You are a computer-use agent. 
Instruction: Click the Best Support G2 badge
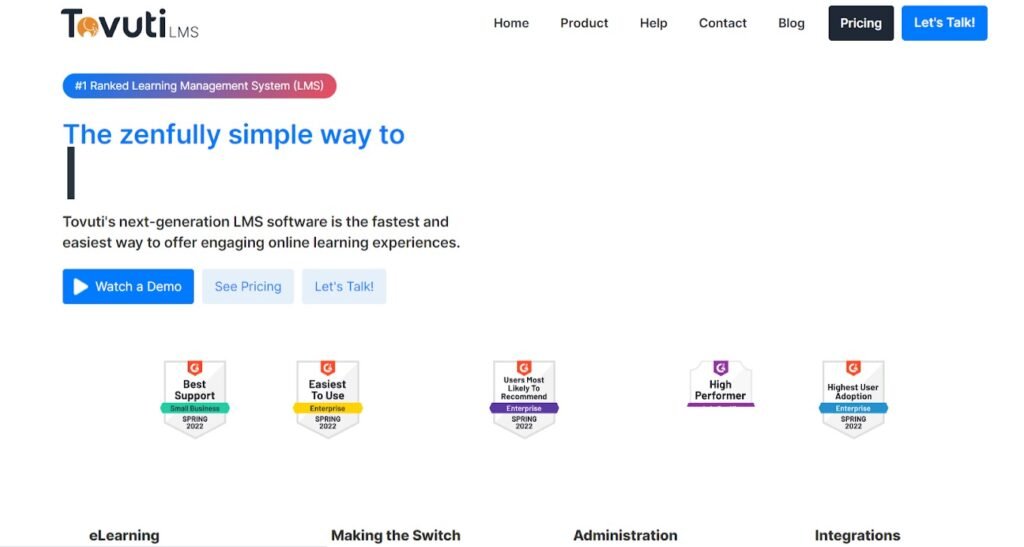195,398
